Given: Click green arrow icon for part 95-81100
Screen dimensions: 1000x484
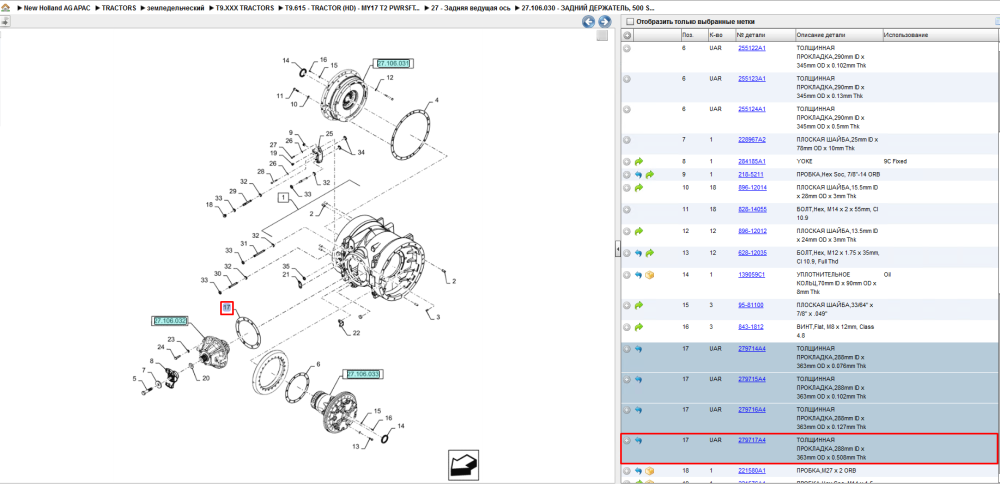Looking at the screenshot, I should coord(638,305).
